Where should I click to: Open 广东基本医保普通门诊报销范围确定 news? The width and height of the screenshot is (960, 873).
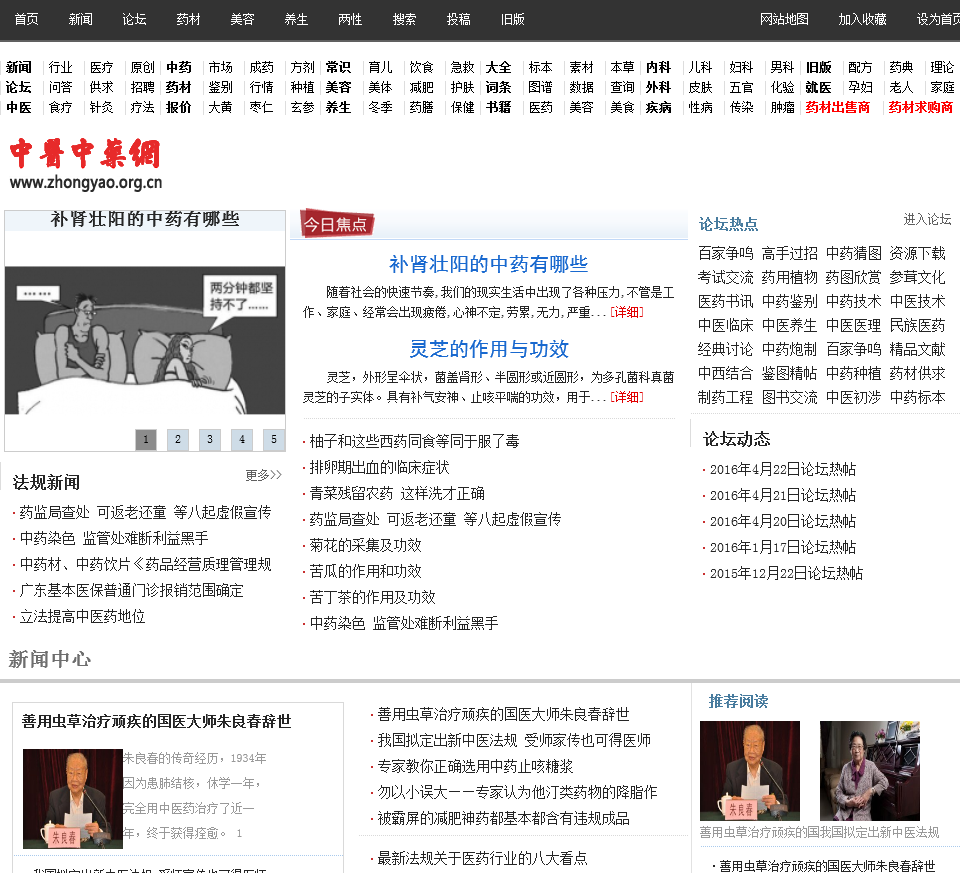pos(132,590)
